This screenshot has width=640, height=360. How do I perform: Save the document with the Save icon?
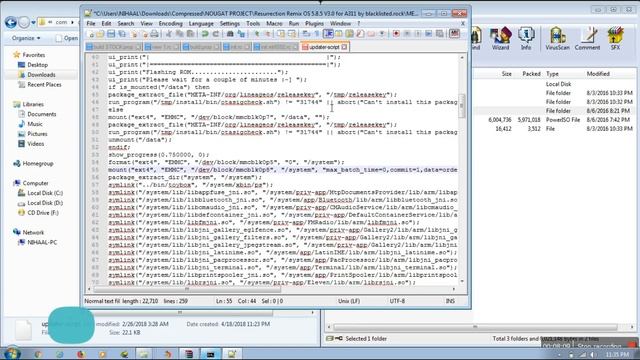coord(111,34)
